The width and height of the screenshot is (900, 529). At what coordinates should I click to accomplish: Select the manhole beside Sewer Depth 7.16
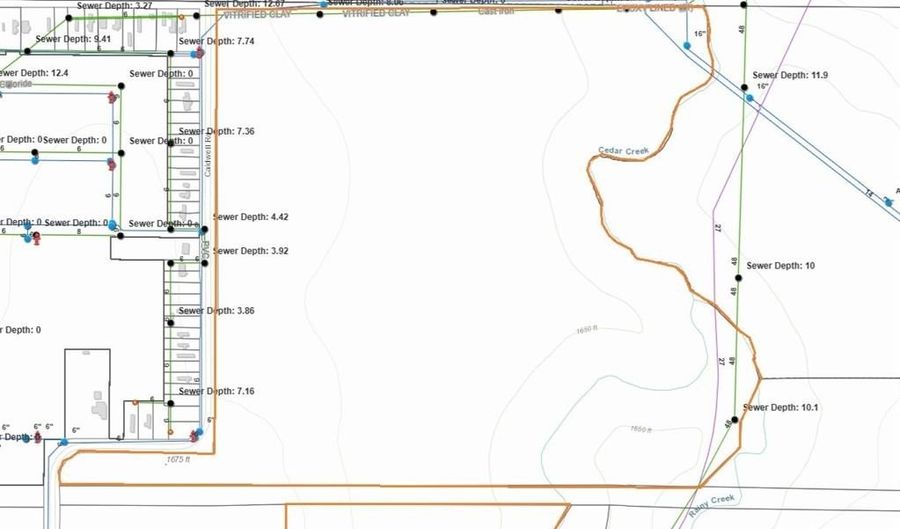(x=170, y=404)
